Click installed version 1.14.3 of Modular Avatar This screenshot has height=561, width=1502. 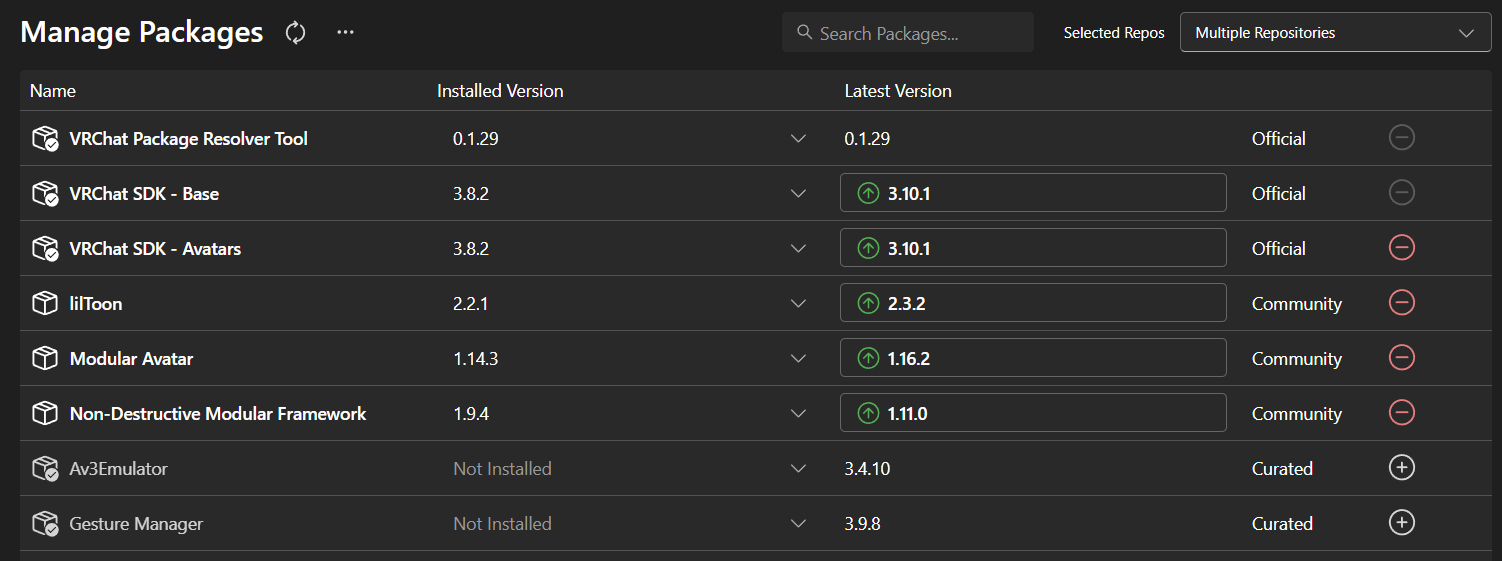click(476, 359)
